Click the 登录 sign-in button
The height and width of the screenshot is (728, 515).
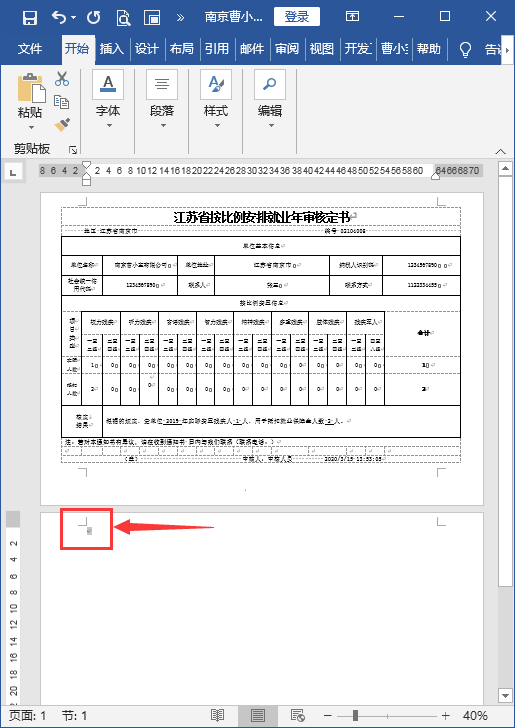(x=297, y=17)
